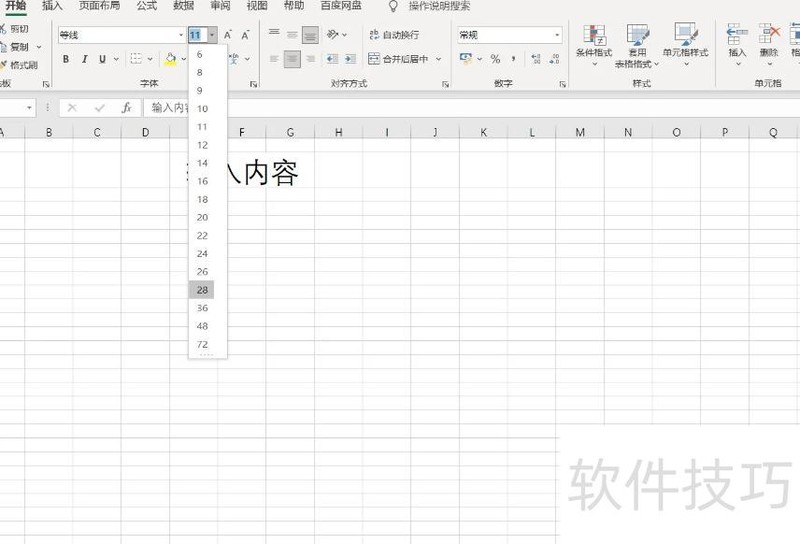Decrease decimal places
This screenshot has height=544, width=800.
[554, 59]
